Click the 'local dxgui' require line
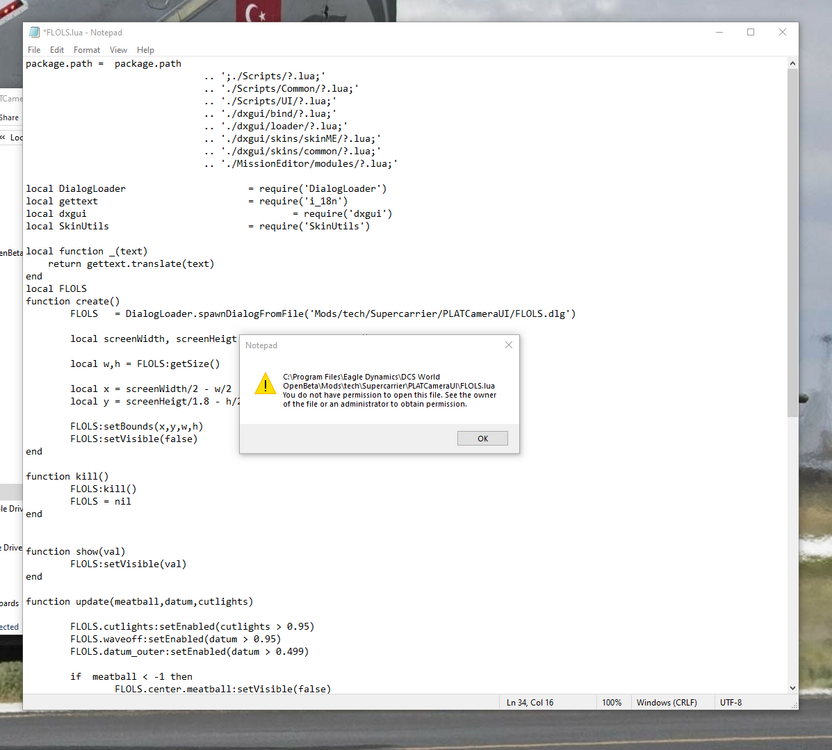Viewport: 832px width, 750px height. (209, 213)
